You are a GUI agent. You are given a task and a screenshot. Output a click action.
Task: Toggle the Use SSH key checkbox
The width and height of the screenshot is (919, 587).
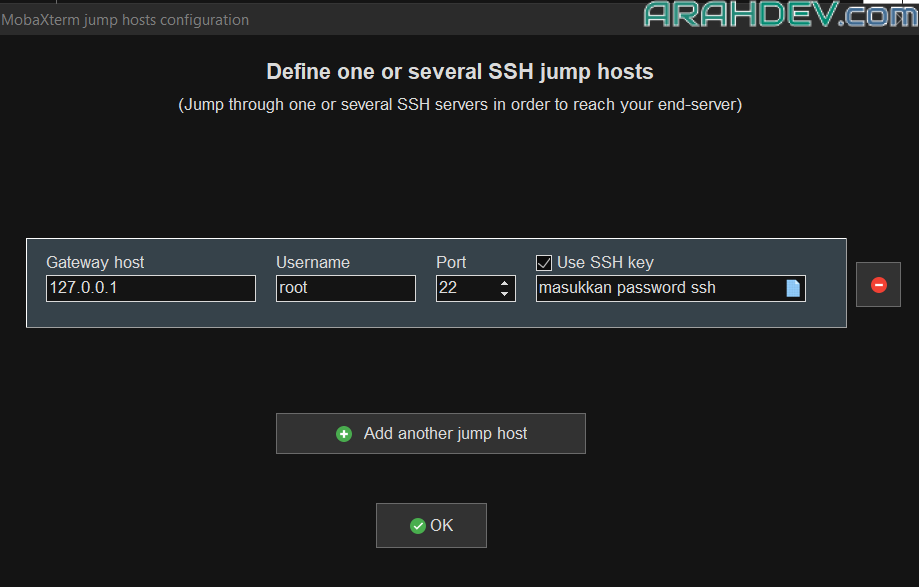544,263
